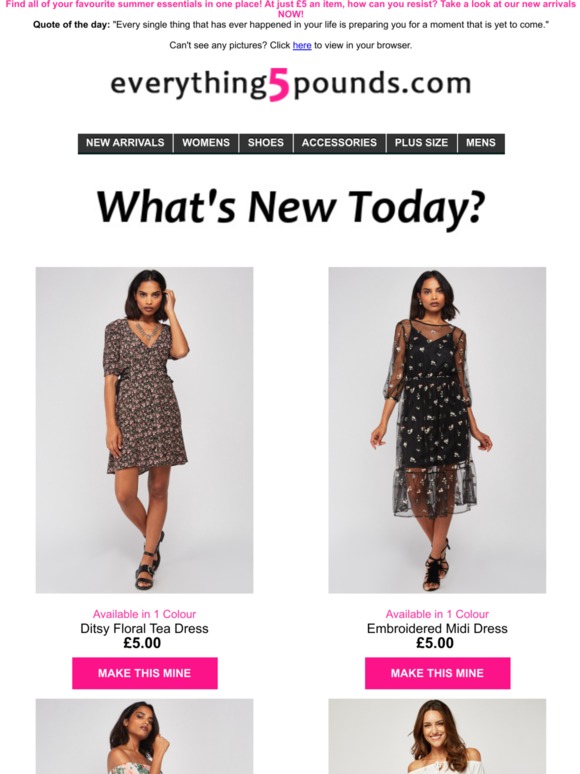Image resolution: width=580 pixels, height=774 pixels.
Task: Open the white off-shoulder top photo
Action: [437, 736]
